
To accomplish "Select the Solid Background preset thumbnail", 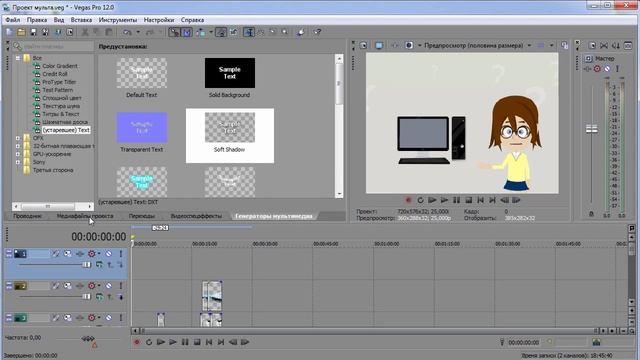I will (230, 73).
